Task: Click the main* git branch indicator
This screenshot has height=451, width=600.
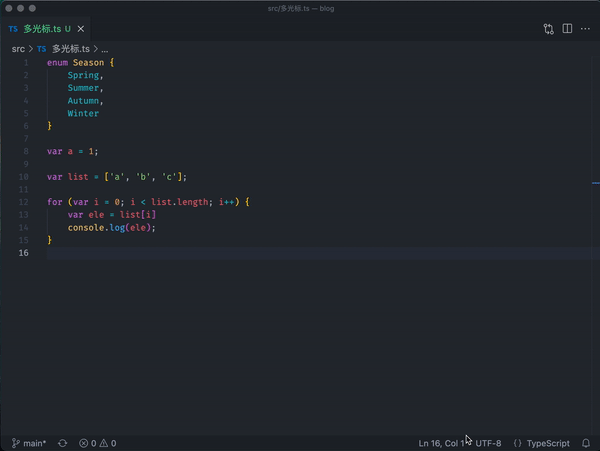Action: pos(29,443)
